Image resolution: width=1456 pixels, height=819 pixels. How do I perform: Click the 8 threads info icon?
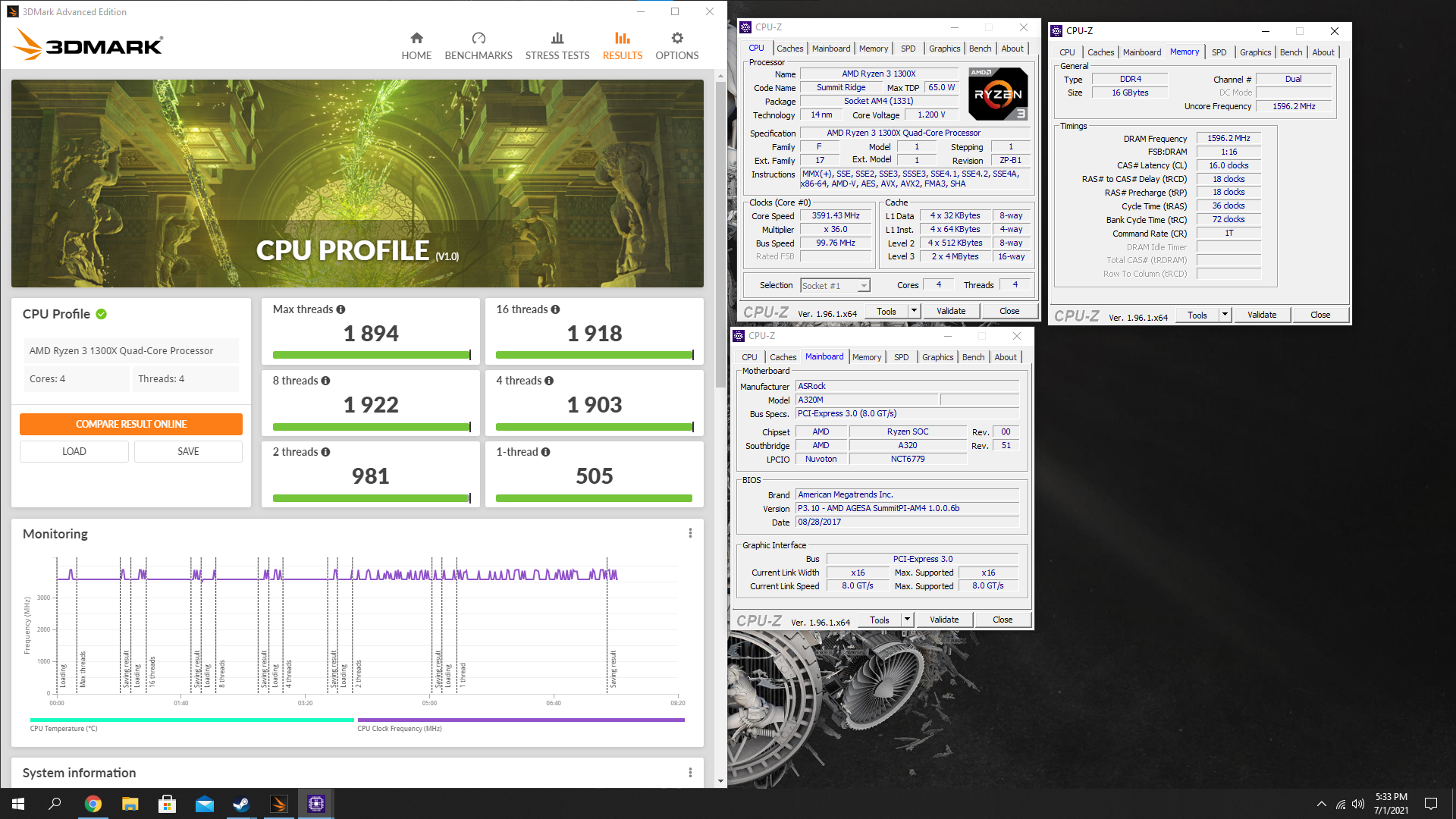(x=325, y=381)
